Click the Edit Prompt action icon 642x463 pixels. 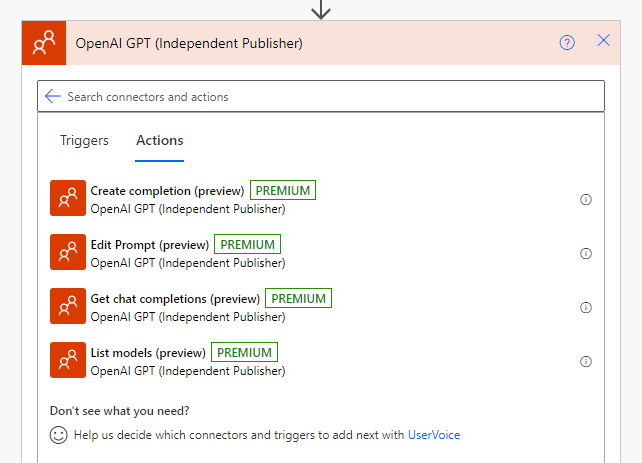point(68,253)
